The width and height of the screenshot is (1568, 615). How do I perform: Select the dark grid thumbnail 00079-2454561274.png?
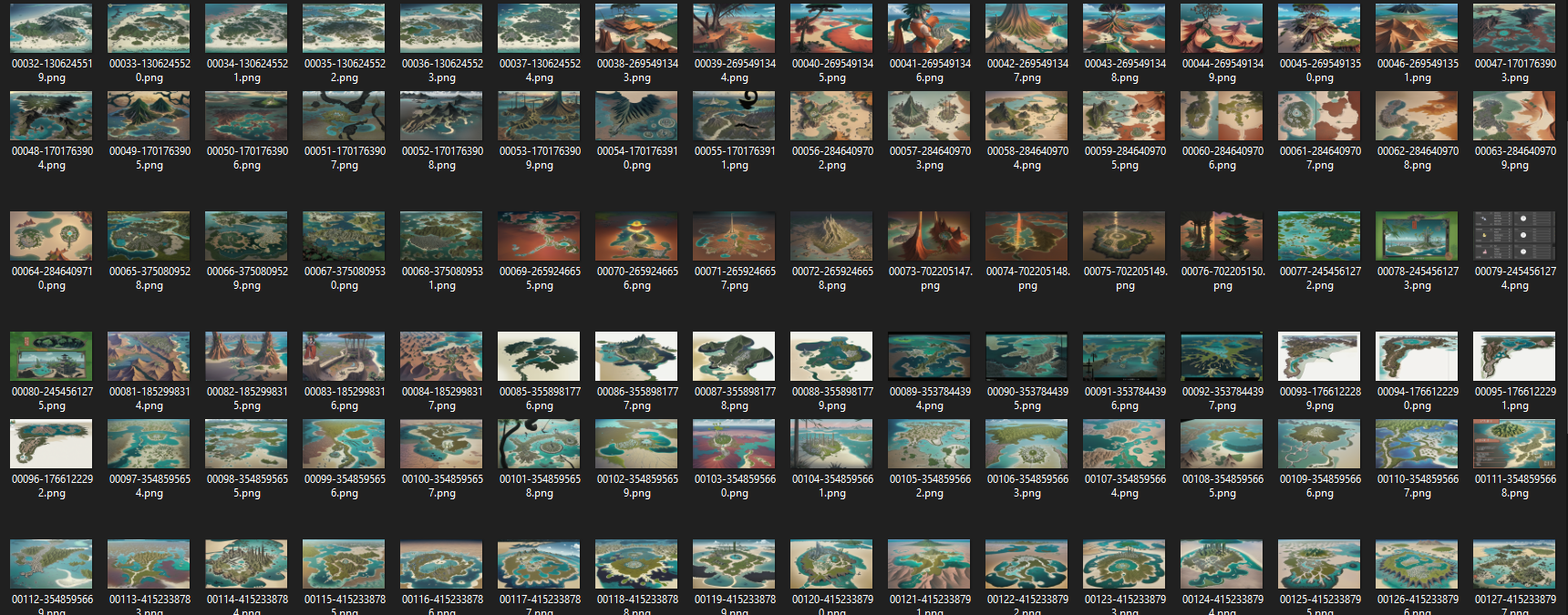coord(1514,235)
